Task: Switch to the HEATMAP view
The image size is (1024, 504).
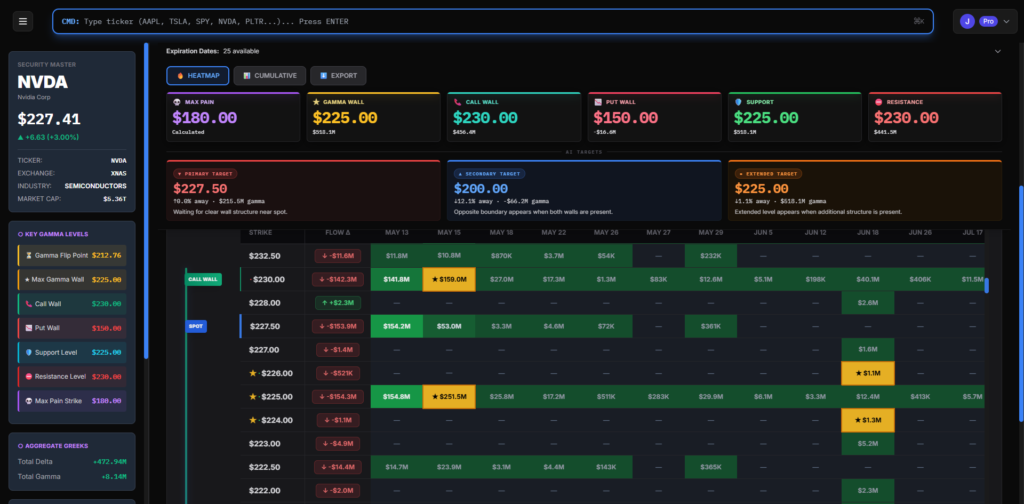Action: pos(197,76)
